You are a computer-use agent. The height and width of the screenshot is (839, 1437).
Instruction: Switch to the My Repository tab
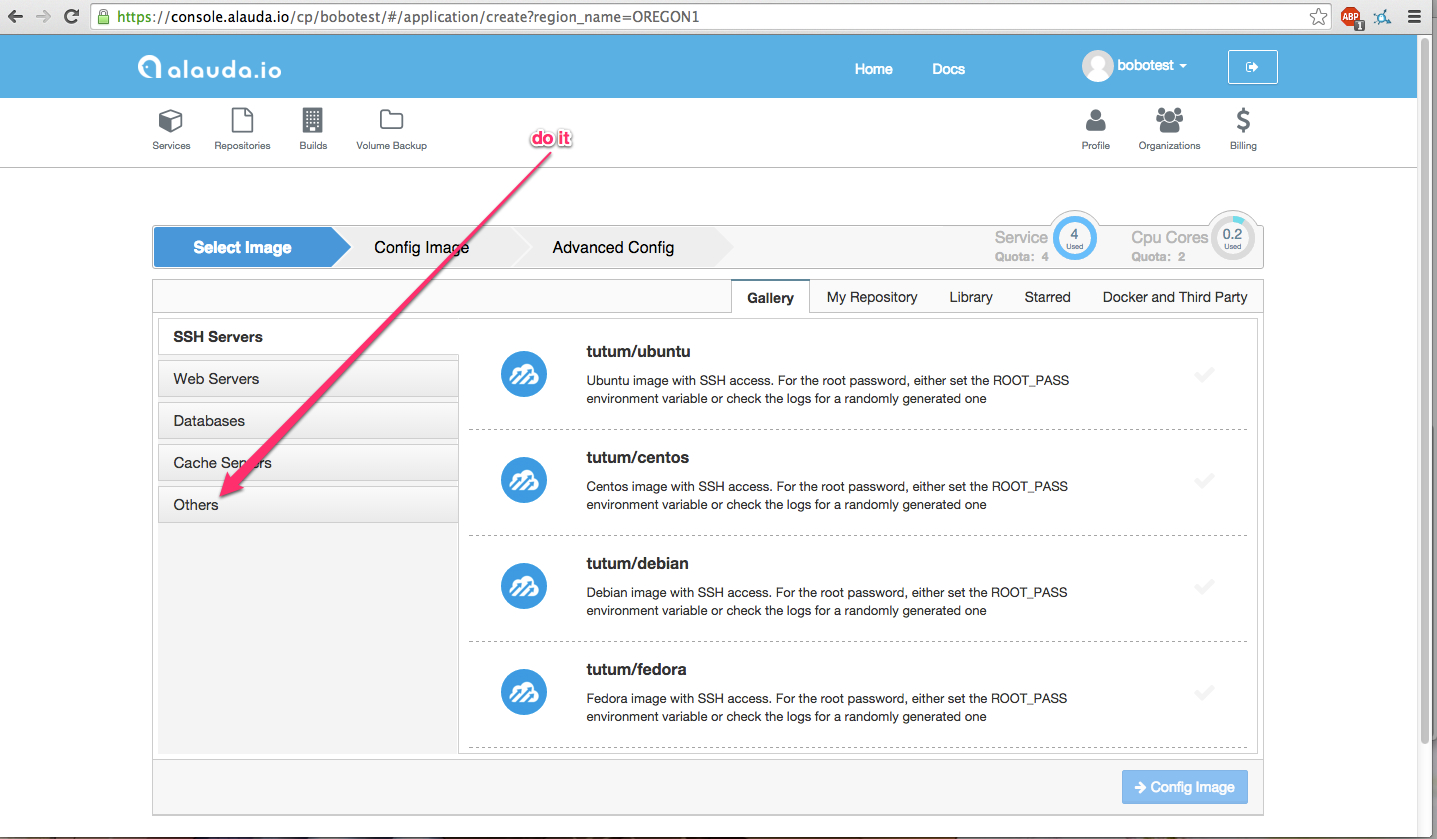pyautogui.click(x=872, y=297)
